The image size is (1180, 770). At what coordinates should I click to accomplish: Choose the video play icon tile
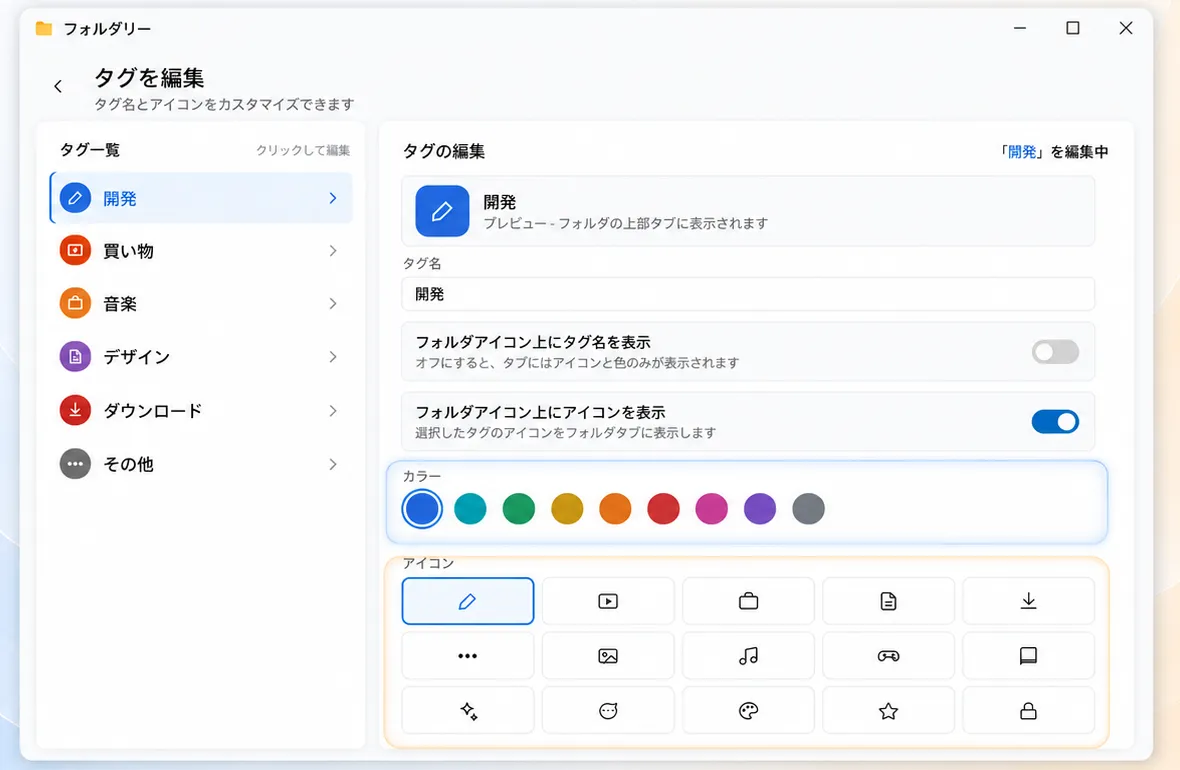point(607,601)
